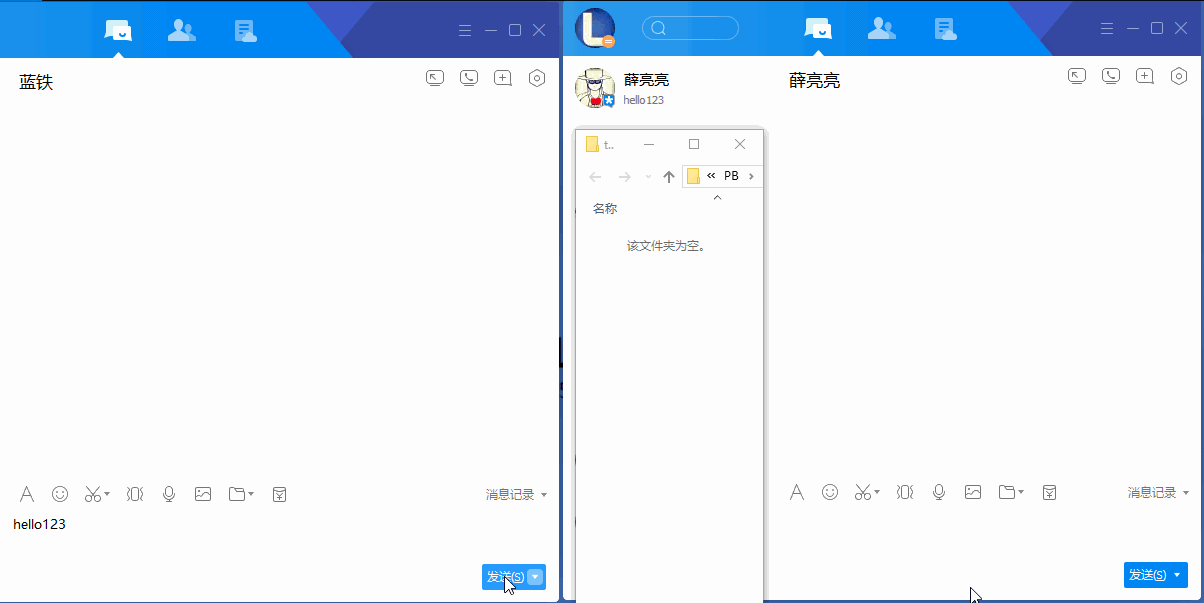This screenshot has height=603, width=1204.
Task: Open font settings in 薛亮亮 chat toolbar
Action: (797, 492)
